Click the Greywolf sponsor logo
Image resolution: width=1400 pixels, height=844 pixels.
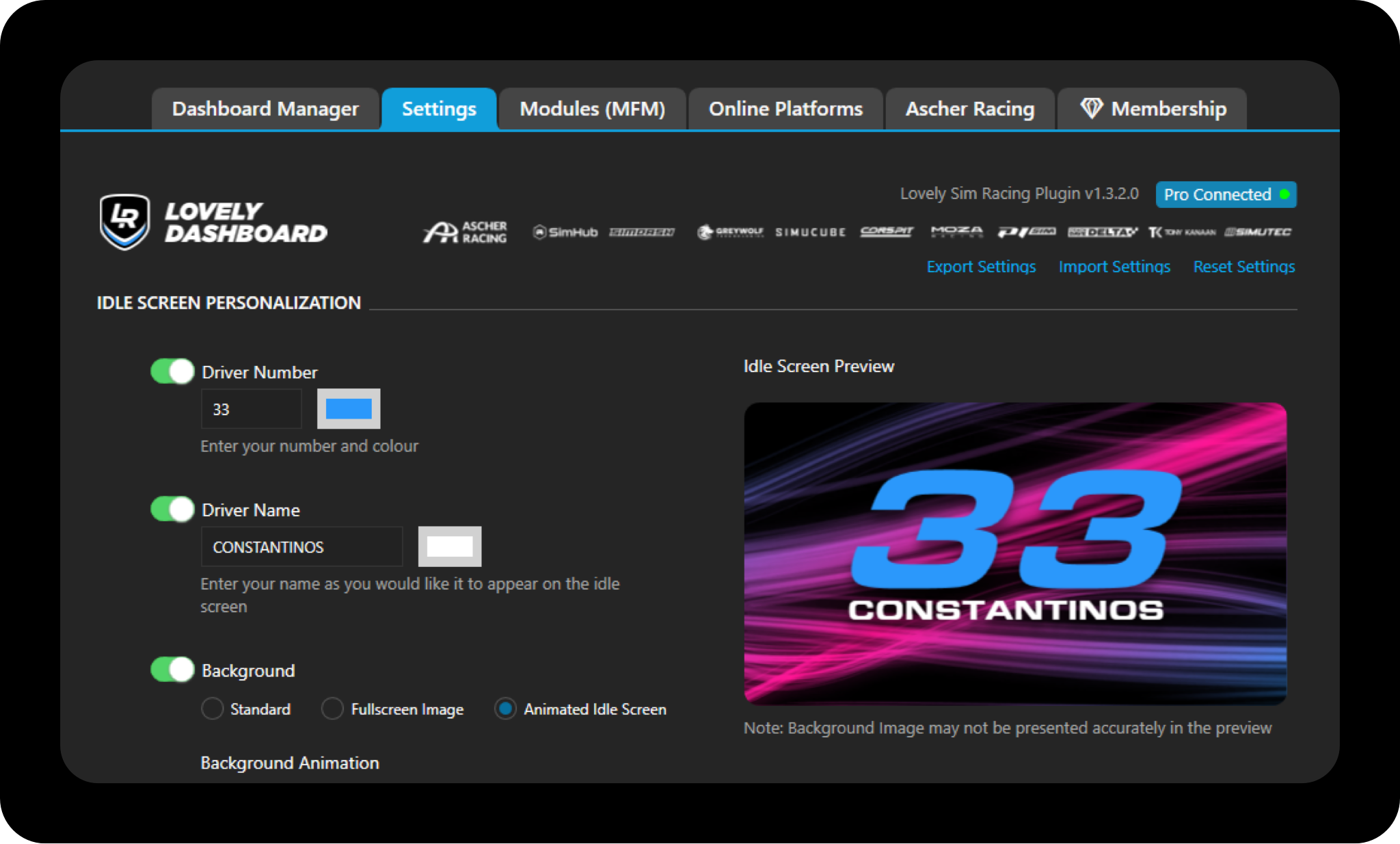tap(729, 233)
